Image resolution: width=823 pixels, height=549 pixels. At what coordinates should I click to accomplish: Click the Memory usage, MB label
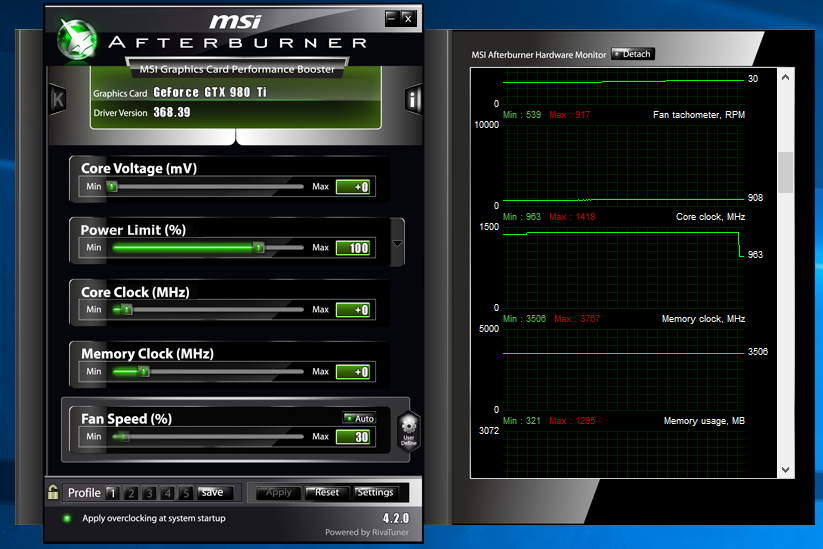pyautogui.click(x=704, y=420)
